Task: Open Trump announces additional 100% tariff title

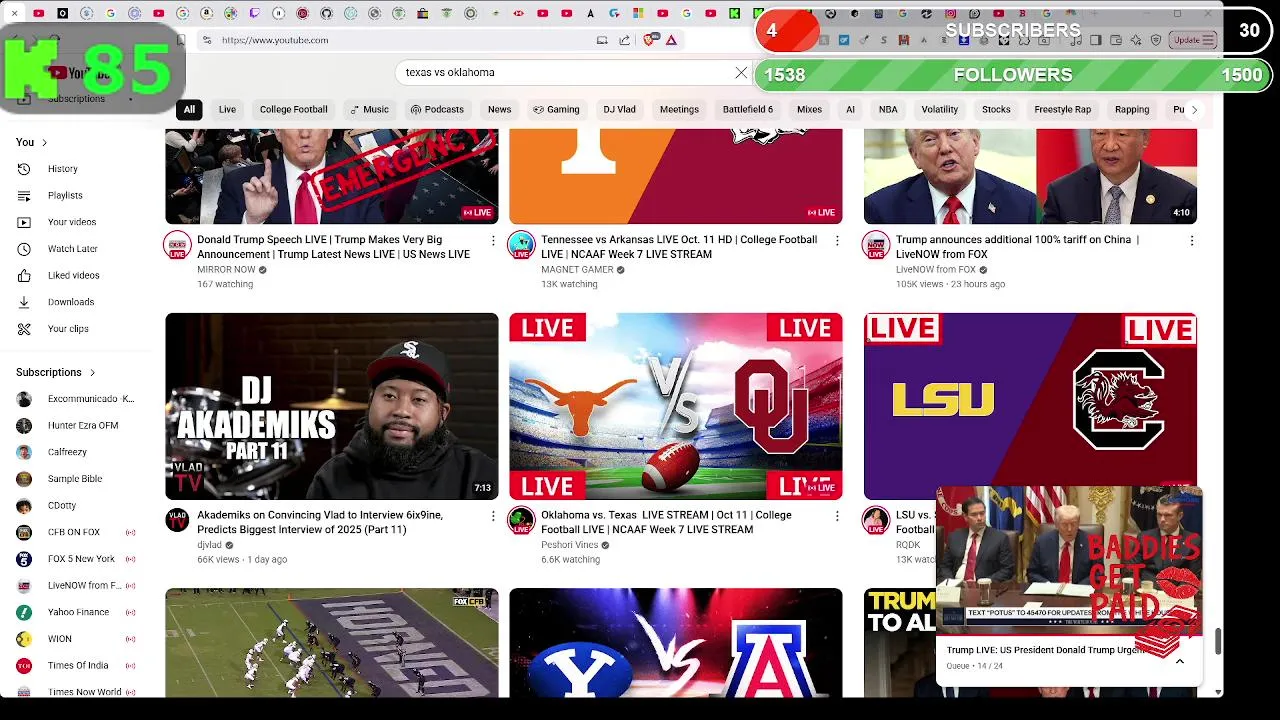Action: (x=1017, y=247)
